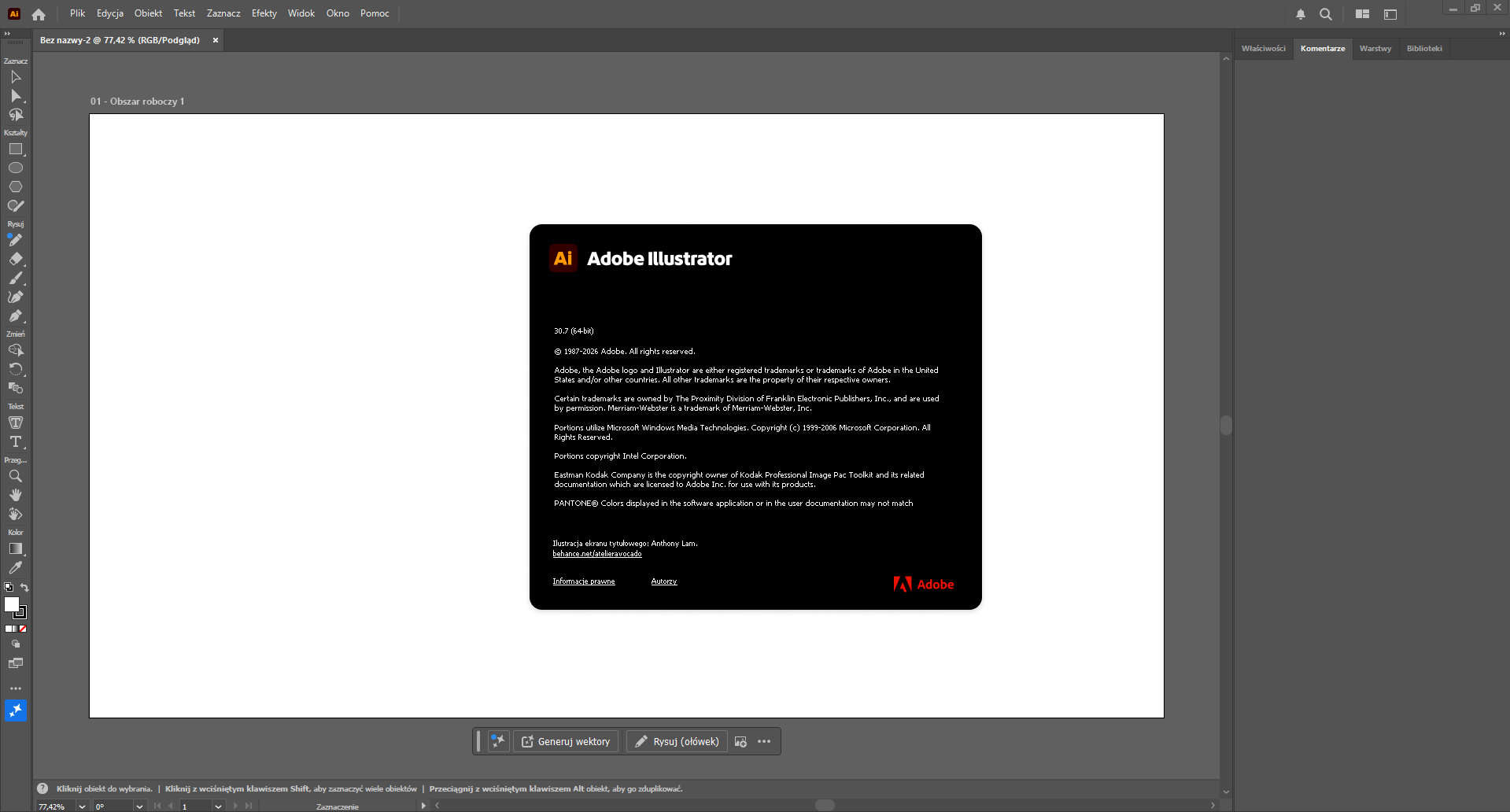
Task: Show more tools via toolbar ellipsis
Action: (x=16, y=688)
